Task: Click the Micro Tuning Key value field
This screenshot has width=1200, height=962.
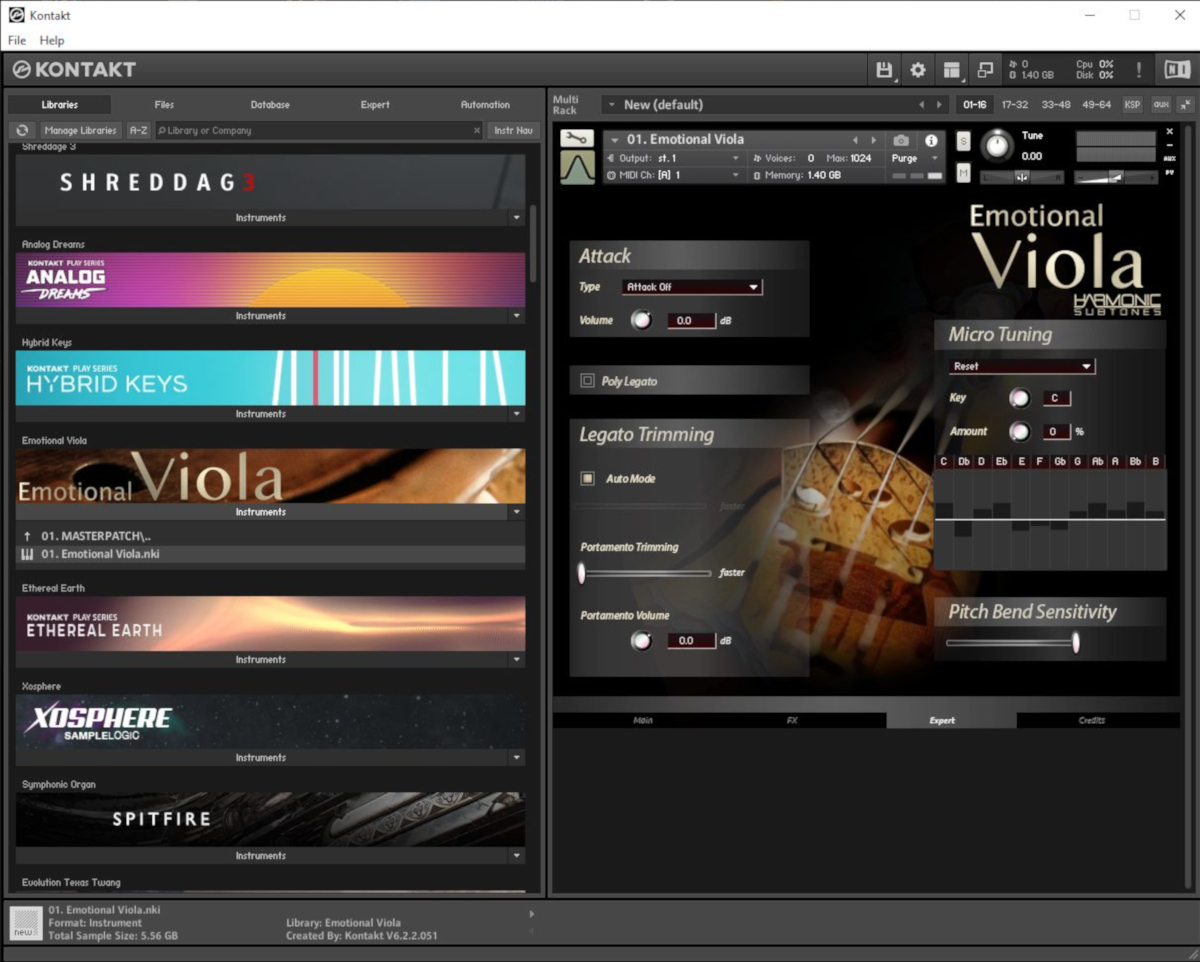Action: pos(1056,398)
